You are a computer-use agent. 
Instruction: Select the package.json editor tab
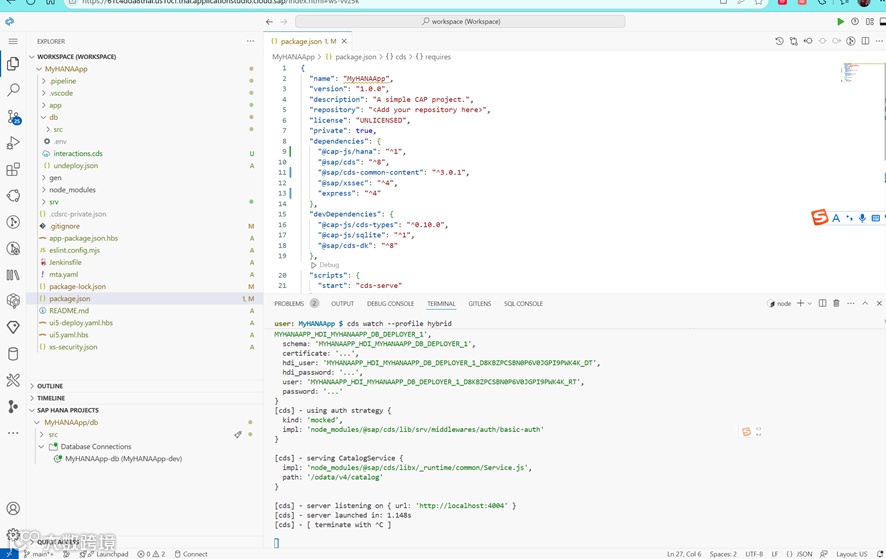(x=308, y=41)
